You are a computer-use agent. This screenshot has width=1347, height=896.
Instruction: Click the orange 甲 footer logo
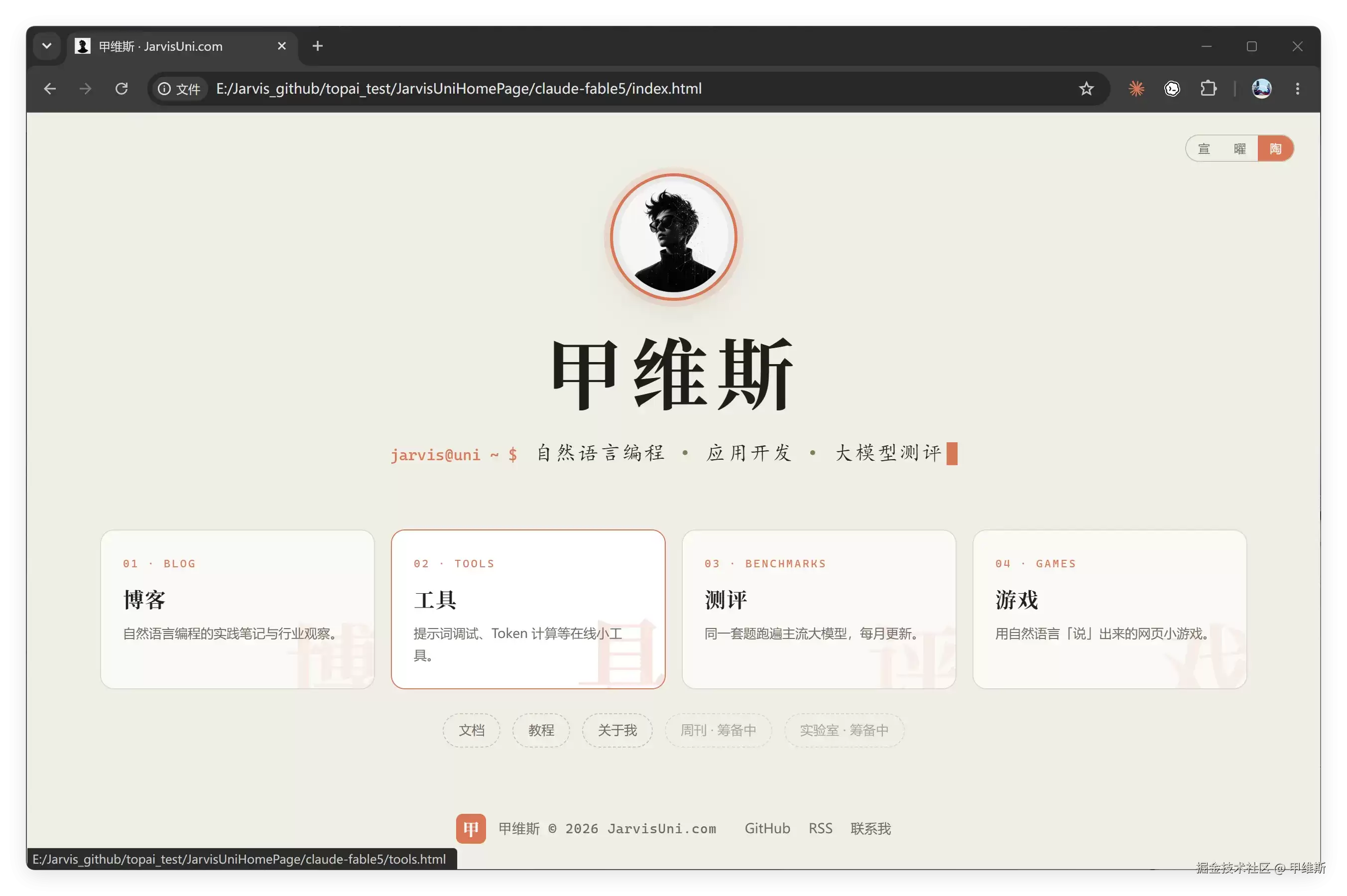471,828
